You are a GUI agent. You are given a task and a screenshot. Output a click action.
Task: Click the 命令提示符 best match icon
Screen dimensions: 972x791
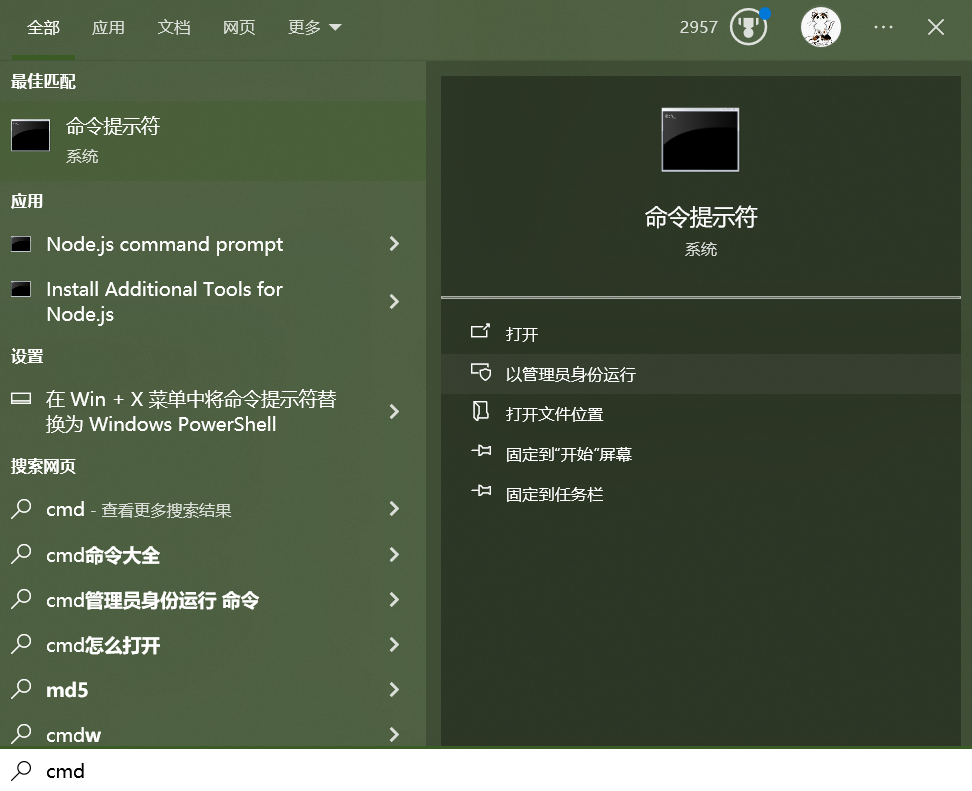[30, 135]
